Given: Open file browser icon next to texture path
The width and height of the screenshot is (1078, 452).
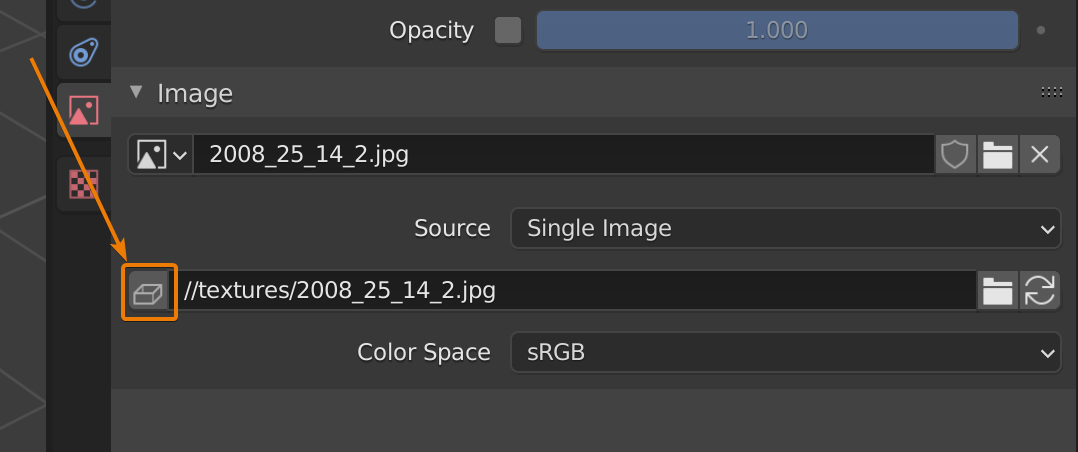Looking at the screenshot, I should 997,291.
